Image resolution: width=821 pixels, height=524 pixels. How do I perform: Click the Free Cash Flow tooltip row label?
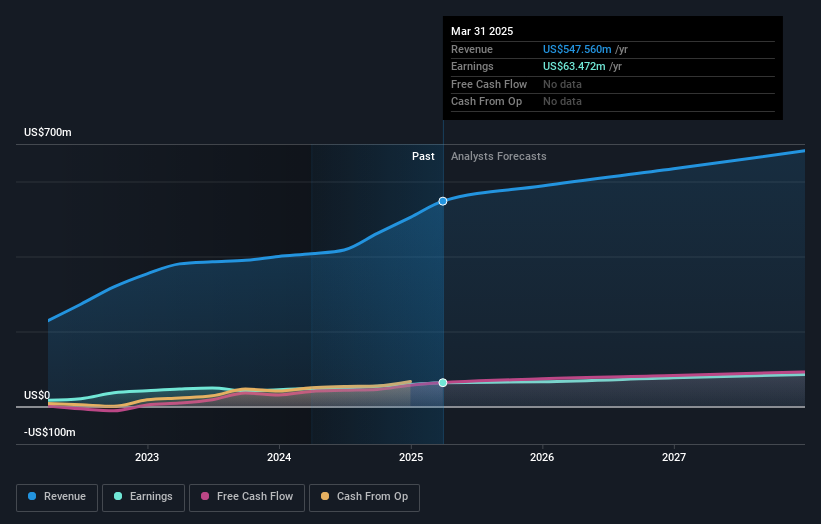489,84
